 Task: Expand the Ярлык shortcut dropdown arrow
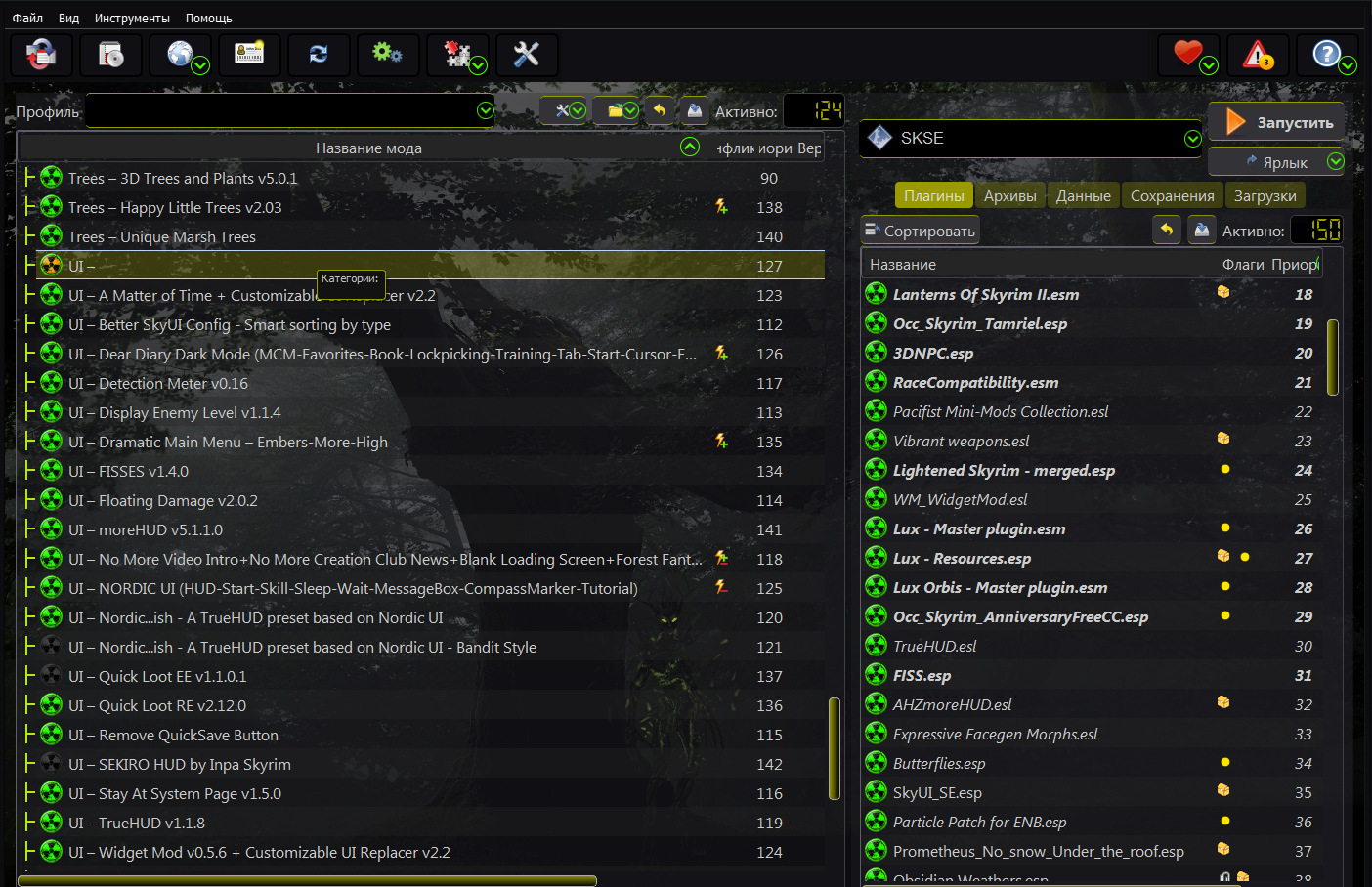(1335, 162)
